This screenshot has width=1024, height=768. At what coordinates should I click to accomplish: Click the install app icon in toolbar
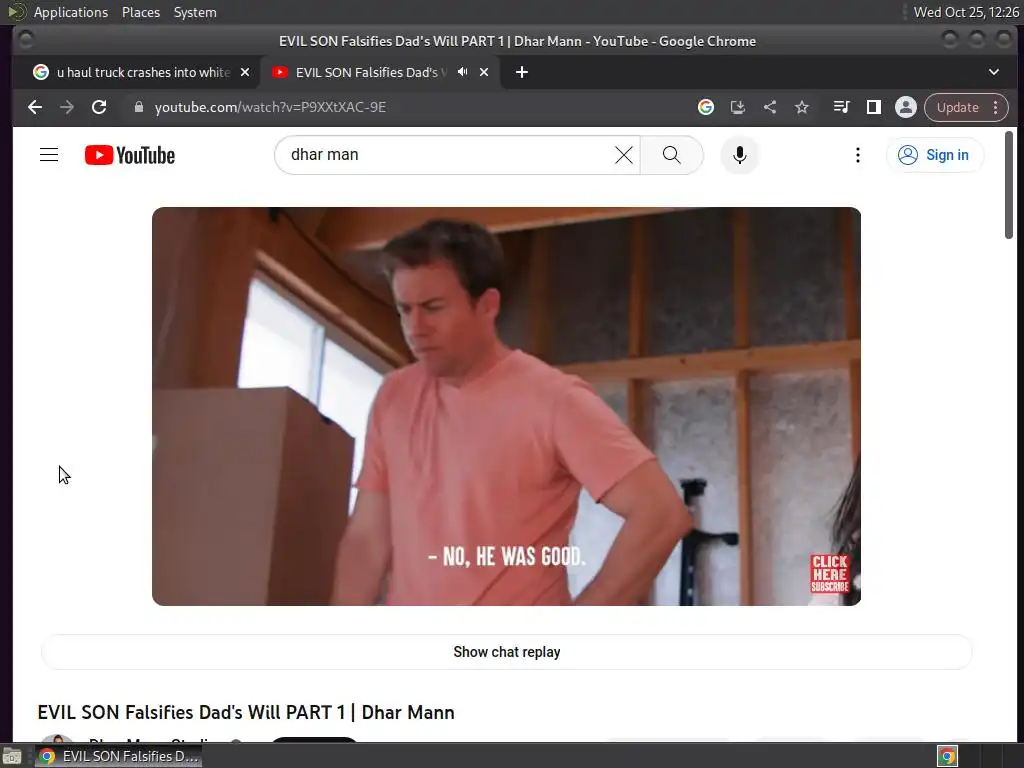tap(737, 107)
